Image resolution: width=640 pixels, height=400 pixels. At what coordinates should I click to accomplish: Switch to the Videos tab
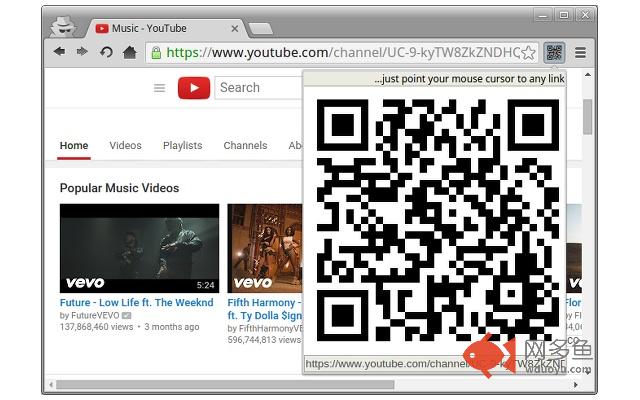[x=125, y=146]
